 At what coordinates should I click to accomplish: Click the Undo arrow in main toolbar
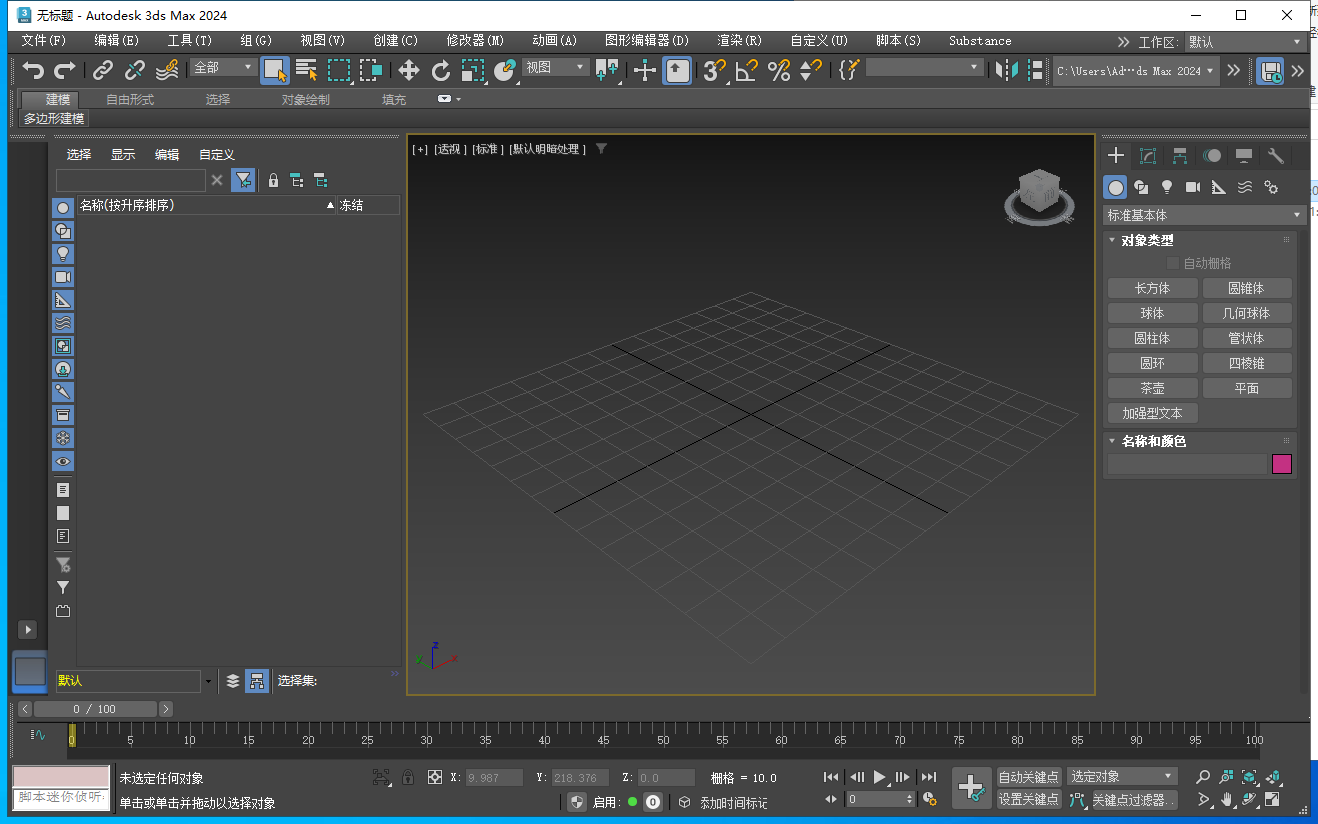34,70
